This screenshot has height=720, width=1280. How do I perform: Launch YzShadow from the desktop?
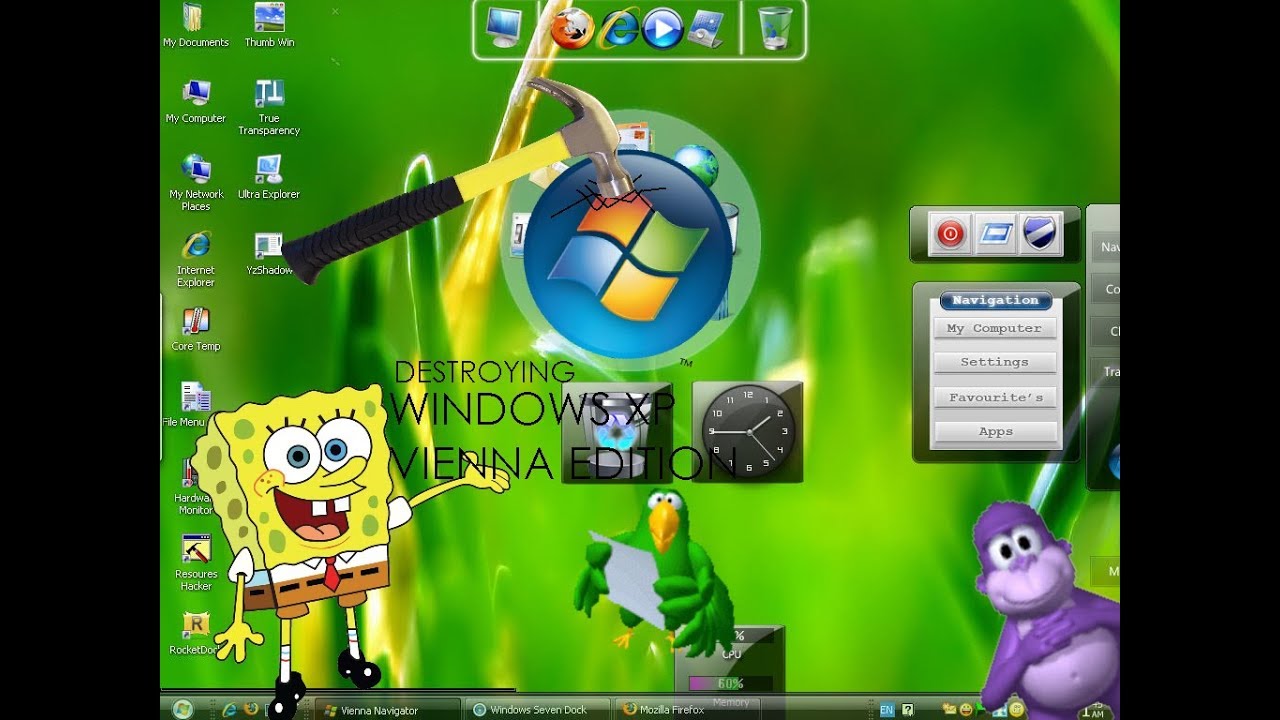click(269, 253)
